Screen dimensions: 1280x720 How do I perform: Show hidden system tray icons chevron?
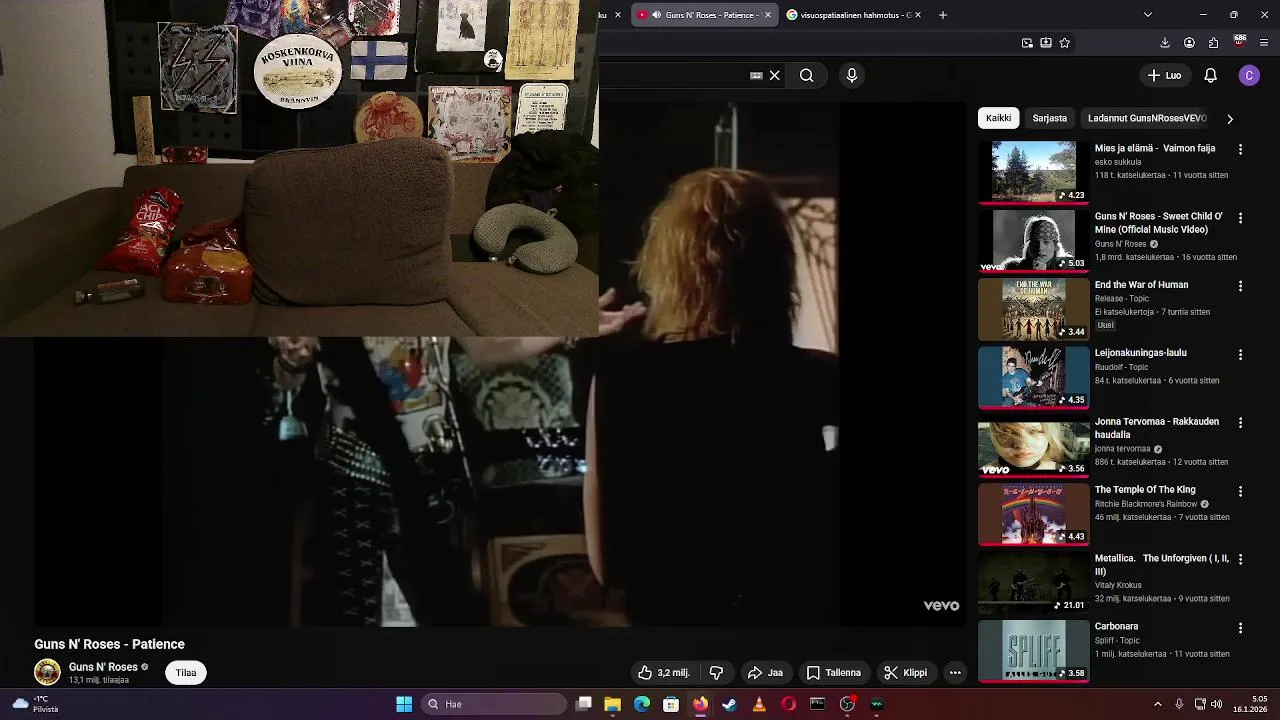click(x=1158, y=704)
